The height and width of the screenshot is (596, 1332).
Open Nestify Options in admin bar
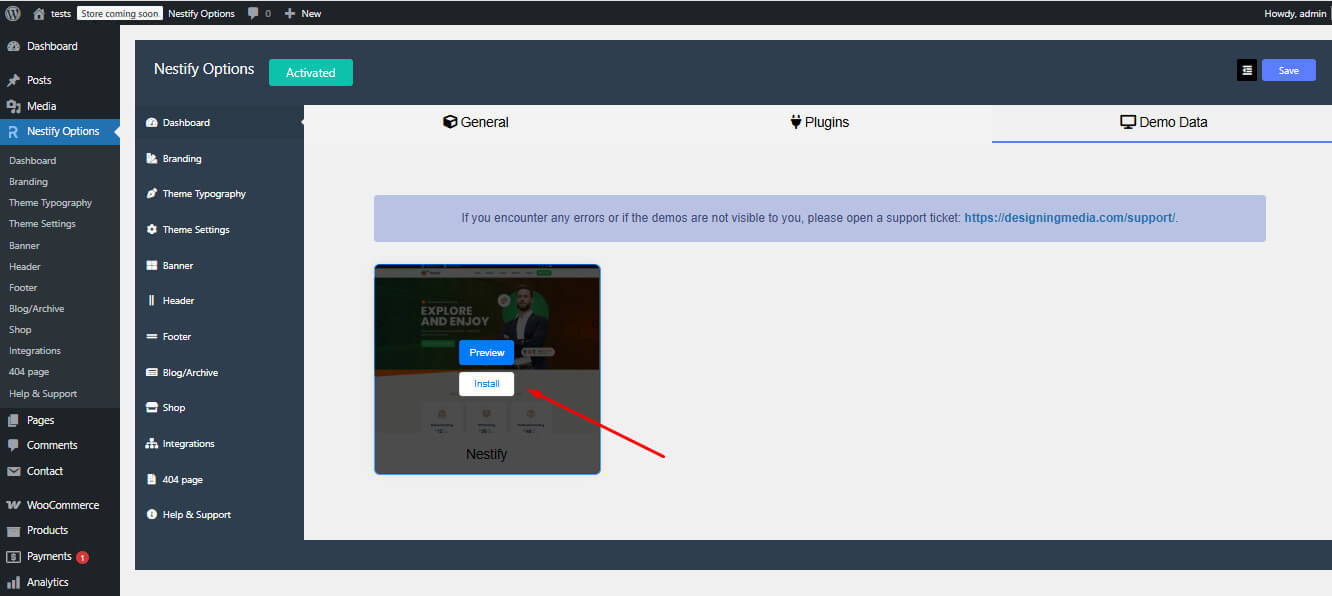201,14
